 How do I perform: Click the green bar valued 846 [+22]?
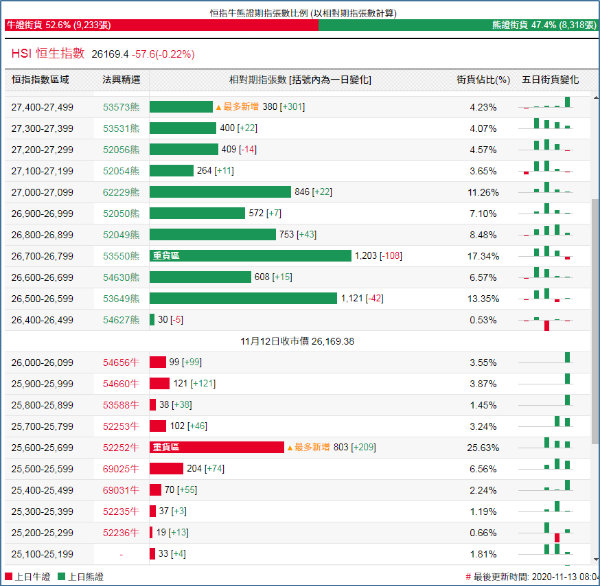pyautogui.click(x=220, y=192)
